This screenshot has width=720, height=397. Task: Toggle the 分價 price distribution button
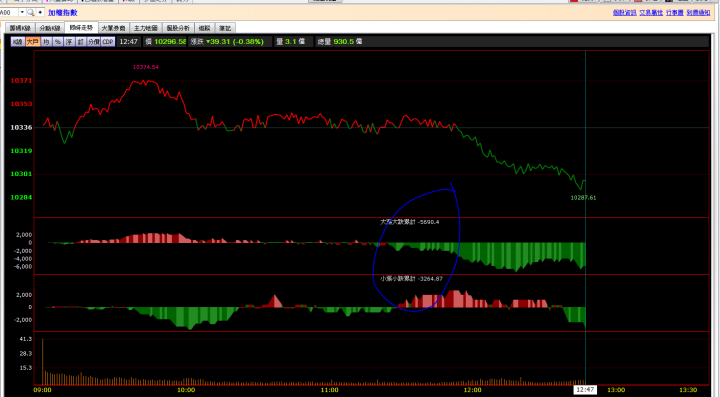tap(94, 42)
